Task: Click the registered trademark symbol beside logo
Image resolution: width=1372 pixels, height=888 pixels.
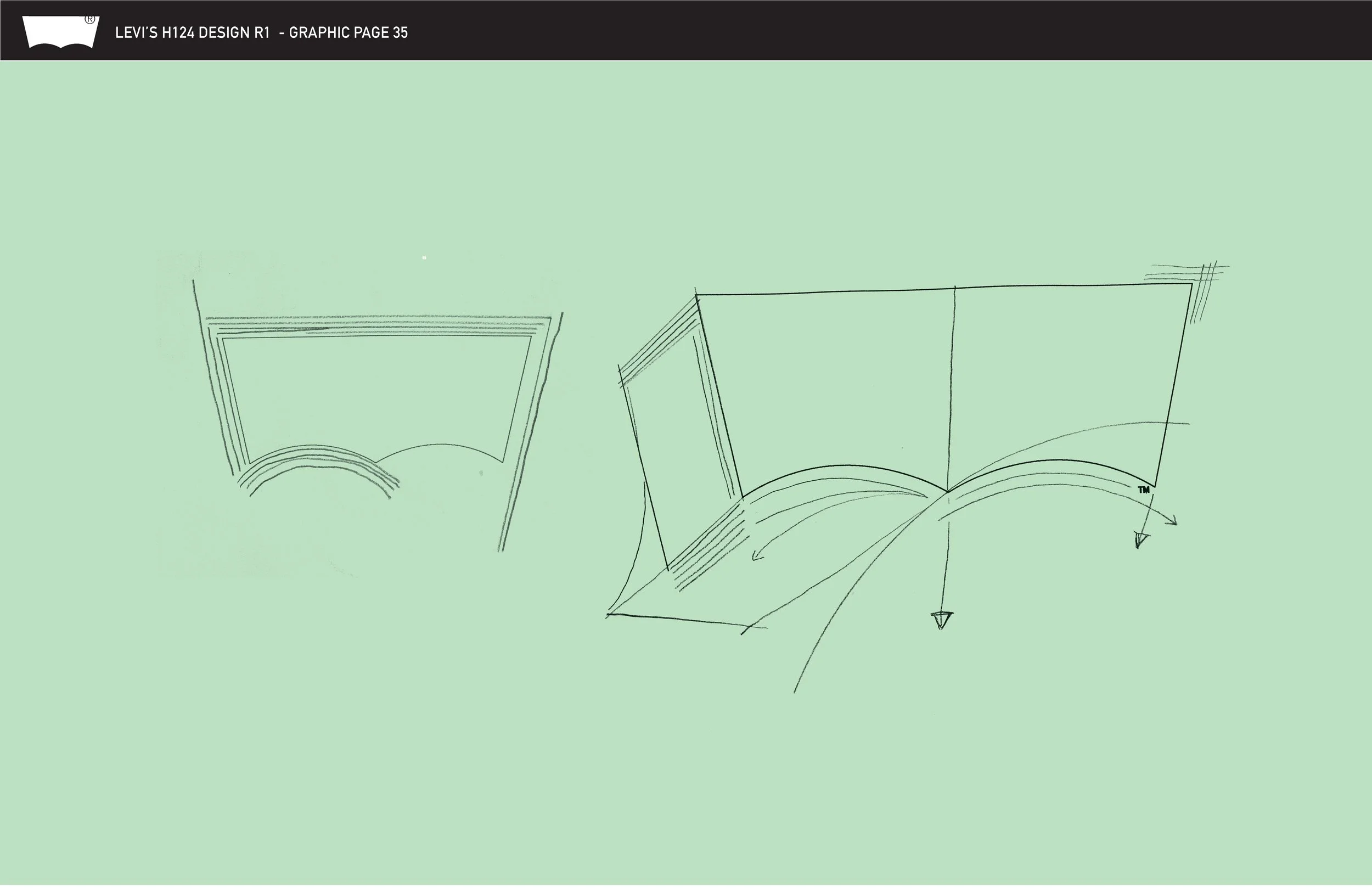Action: 90,19
